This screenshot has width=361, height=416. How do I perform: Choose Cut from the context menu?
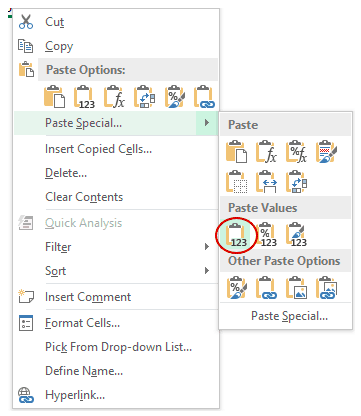point(116,22)
